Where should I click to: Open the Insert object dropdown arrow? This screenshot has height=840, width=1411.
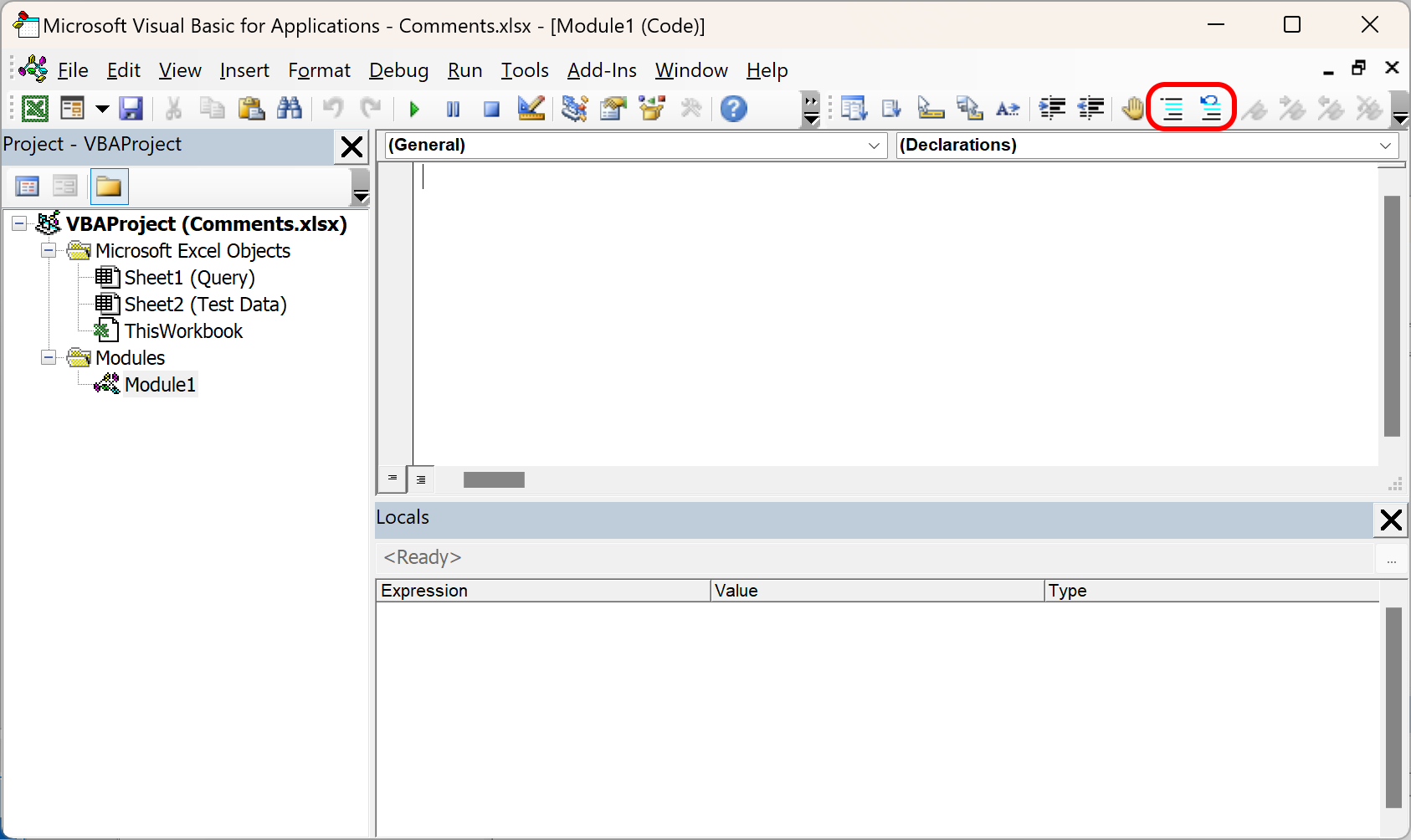102,109
